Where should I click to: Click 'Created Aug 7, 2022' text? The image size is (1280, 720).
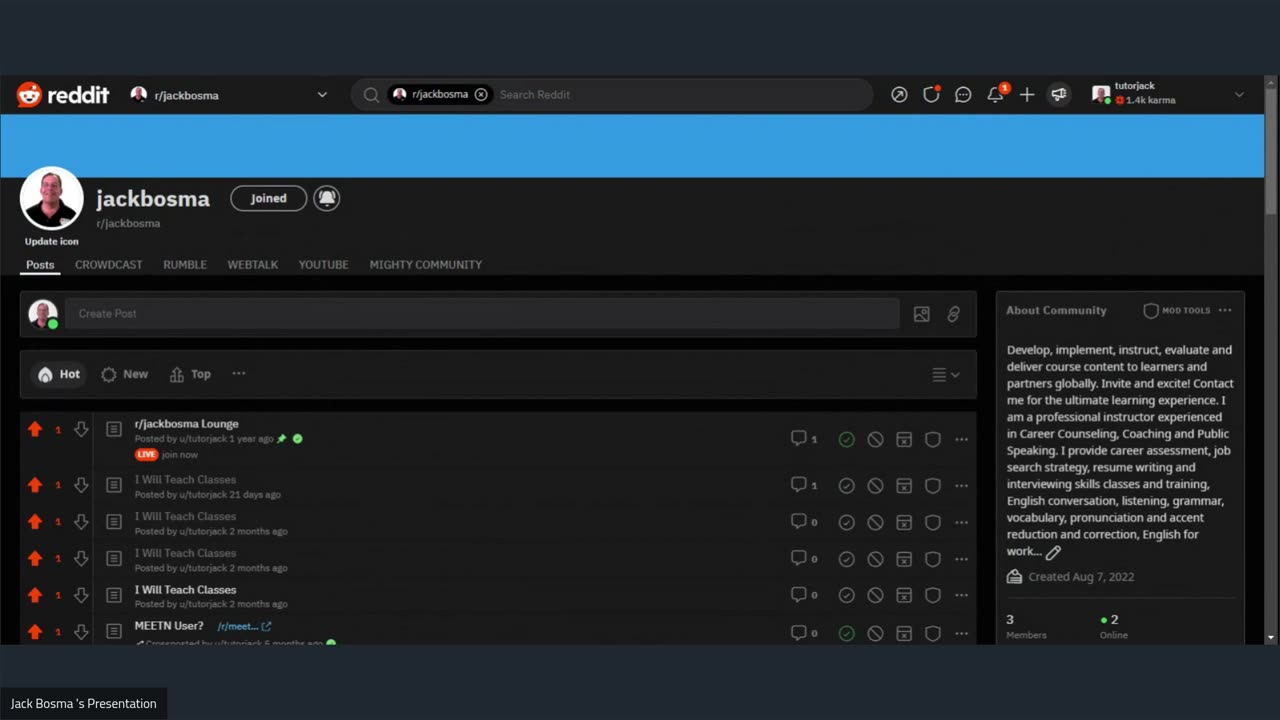tap(1081, 577)
